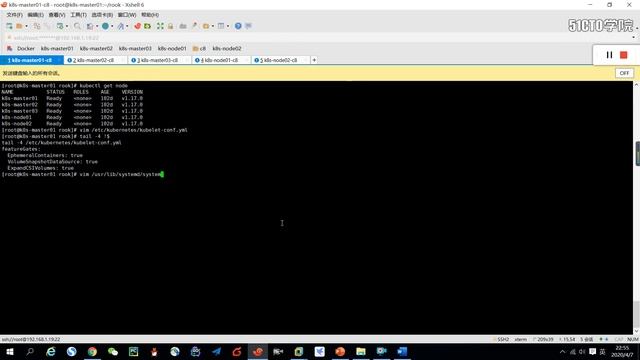Click the Paste toolbar icon

click(x=47, y=26)
